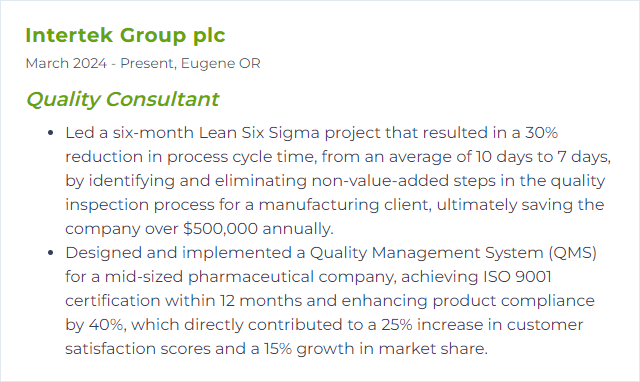Viewport: 640px width, 382px height.
Task: Click the Eugene OR location text
Action: coord(220,64)
